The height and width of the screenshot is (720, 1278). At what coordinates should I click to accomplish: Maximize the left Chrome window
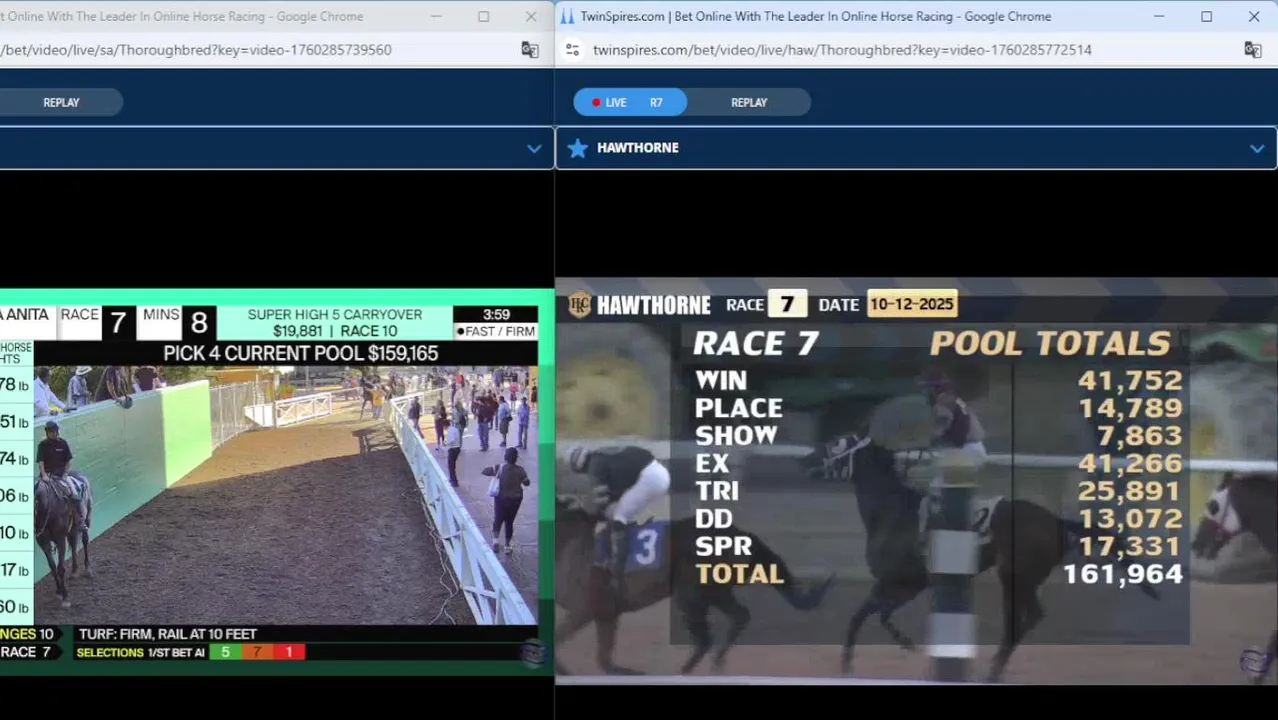483,16
